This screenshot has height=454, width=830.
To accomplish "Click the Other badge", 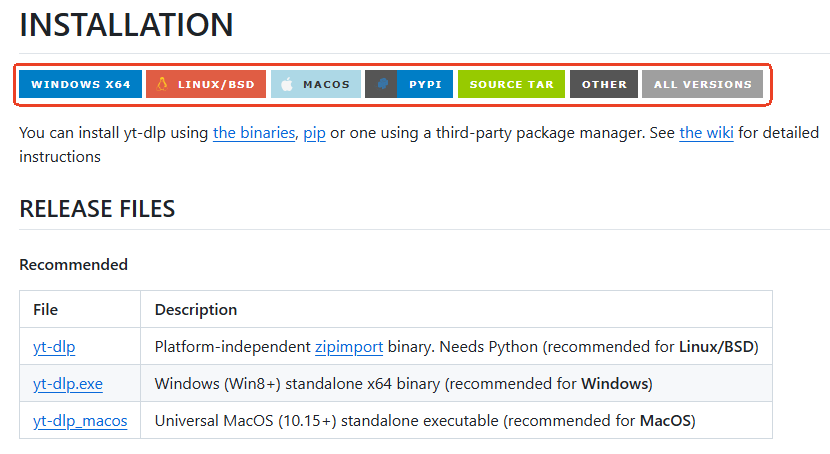I will [x=604, y=85].
